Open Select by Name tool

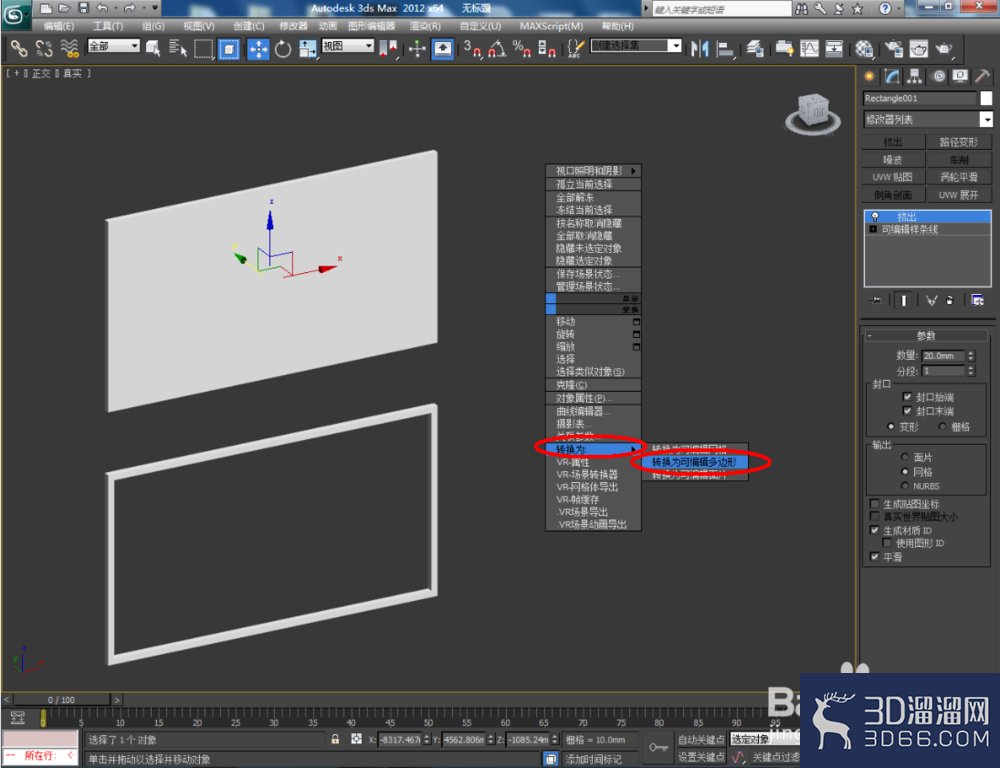pos(178,48)
